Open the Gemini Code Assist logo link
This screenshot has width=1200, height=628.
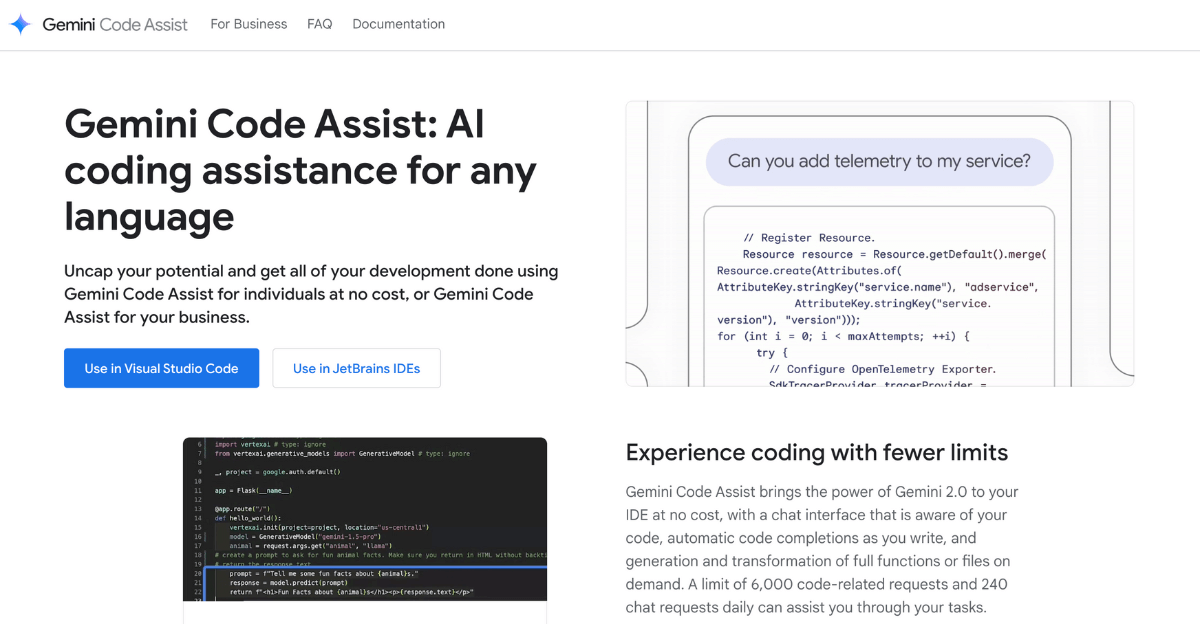pos(99,25)
